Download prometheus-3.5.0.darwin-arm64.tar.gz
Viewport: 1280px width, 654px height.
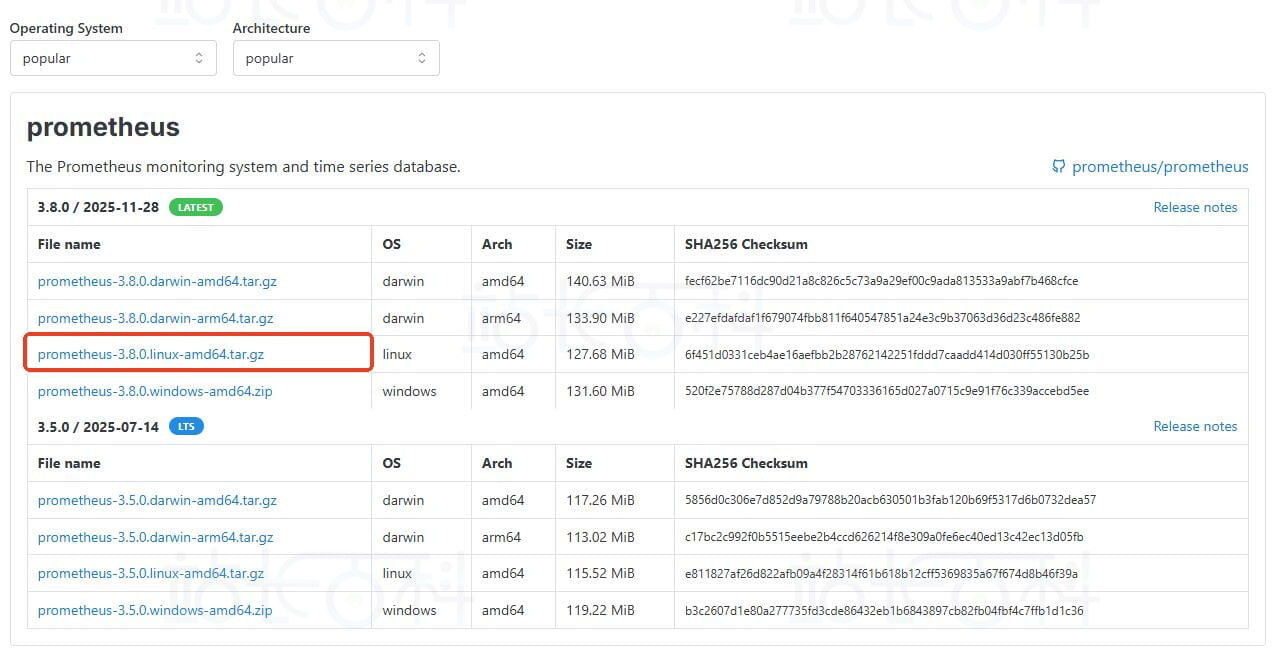(155, 537)
